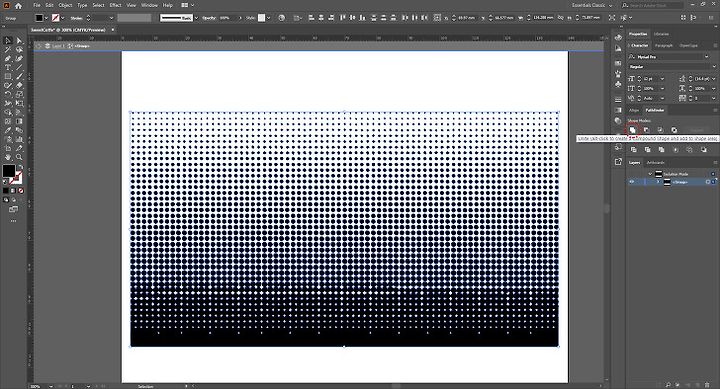
Task: Set fill to None in toolbar
Action: (21, 191)
